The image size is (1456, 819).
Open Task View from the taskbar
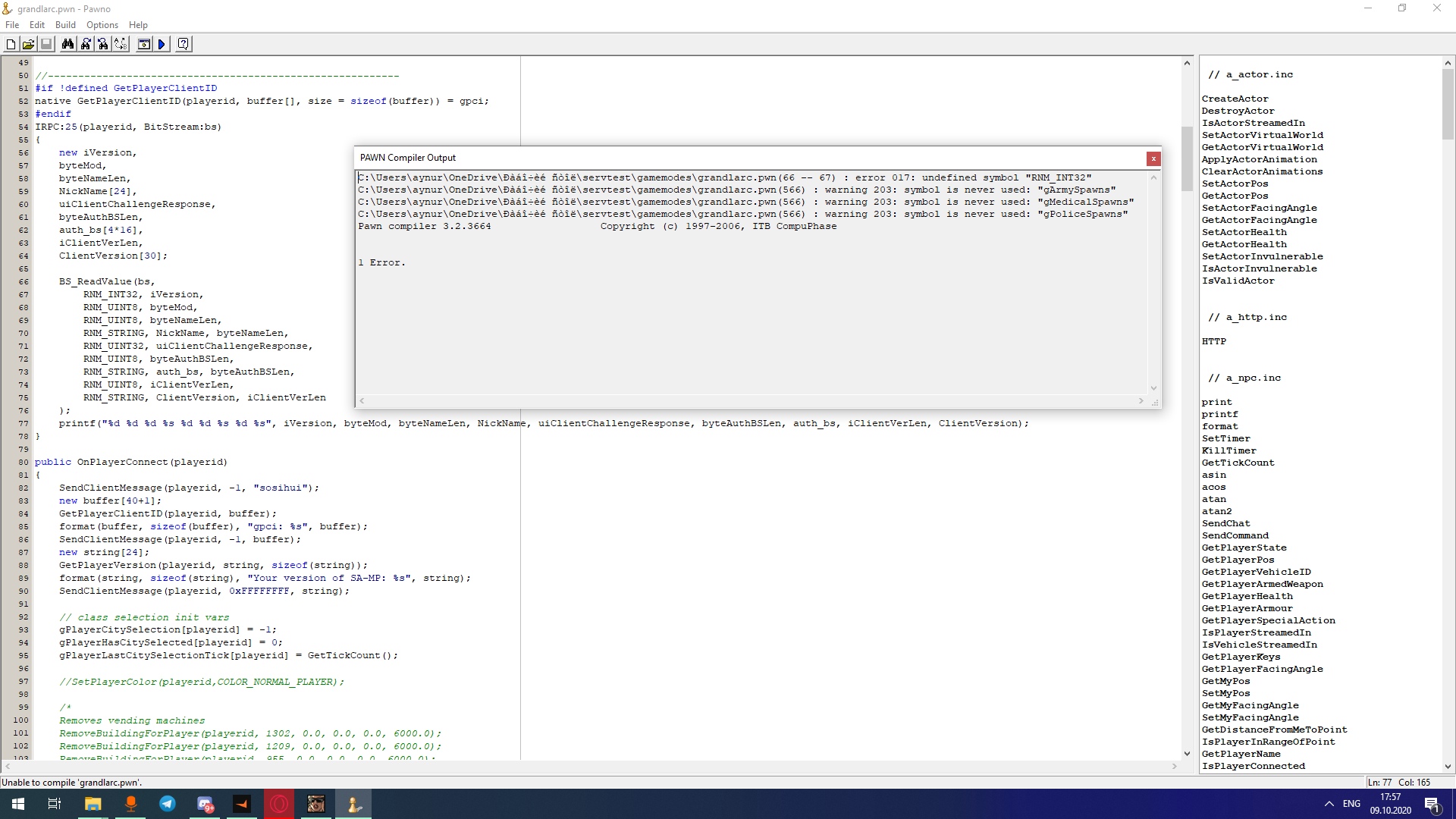point(55,804)
